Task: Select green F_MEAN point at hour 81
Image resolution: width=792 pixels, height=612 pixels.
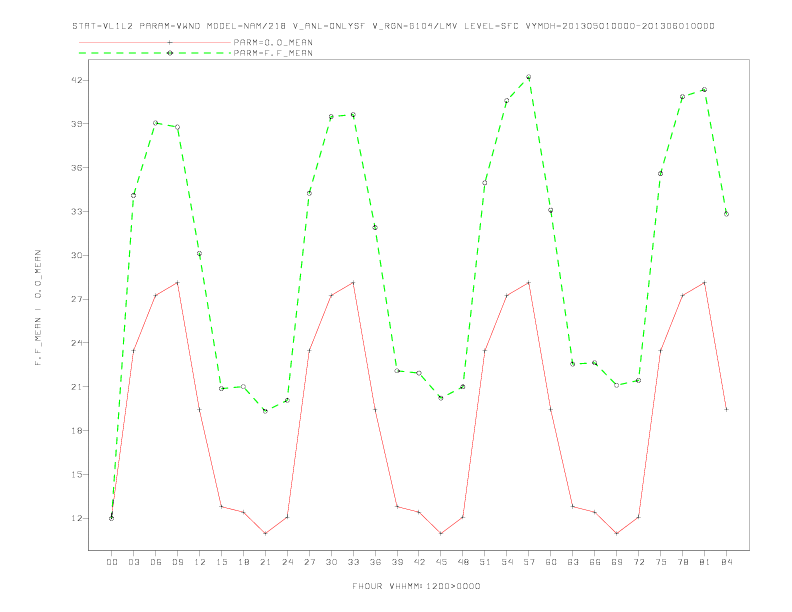Action: pyautogui.click(x=704, y=89)
